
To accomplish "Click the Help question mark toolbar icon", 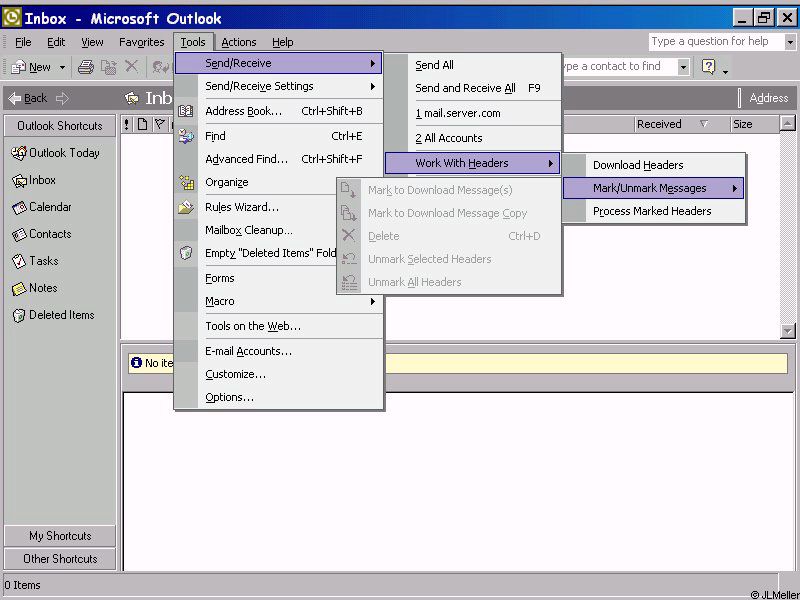I will point(709,67).
